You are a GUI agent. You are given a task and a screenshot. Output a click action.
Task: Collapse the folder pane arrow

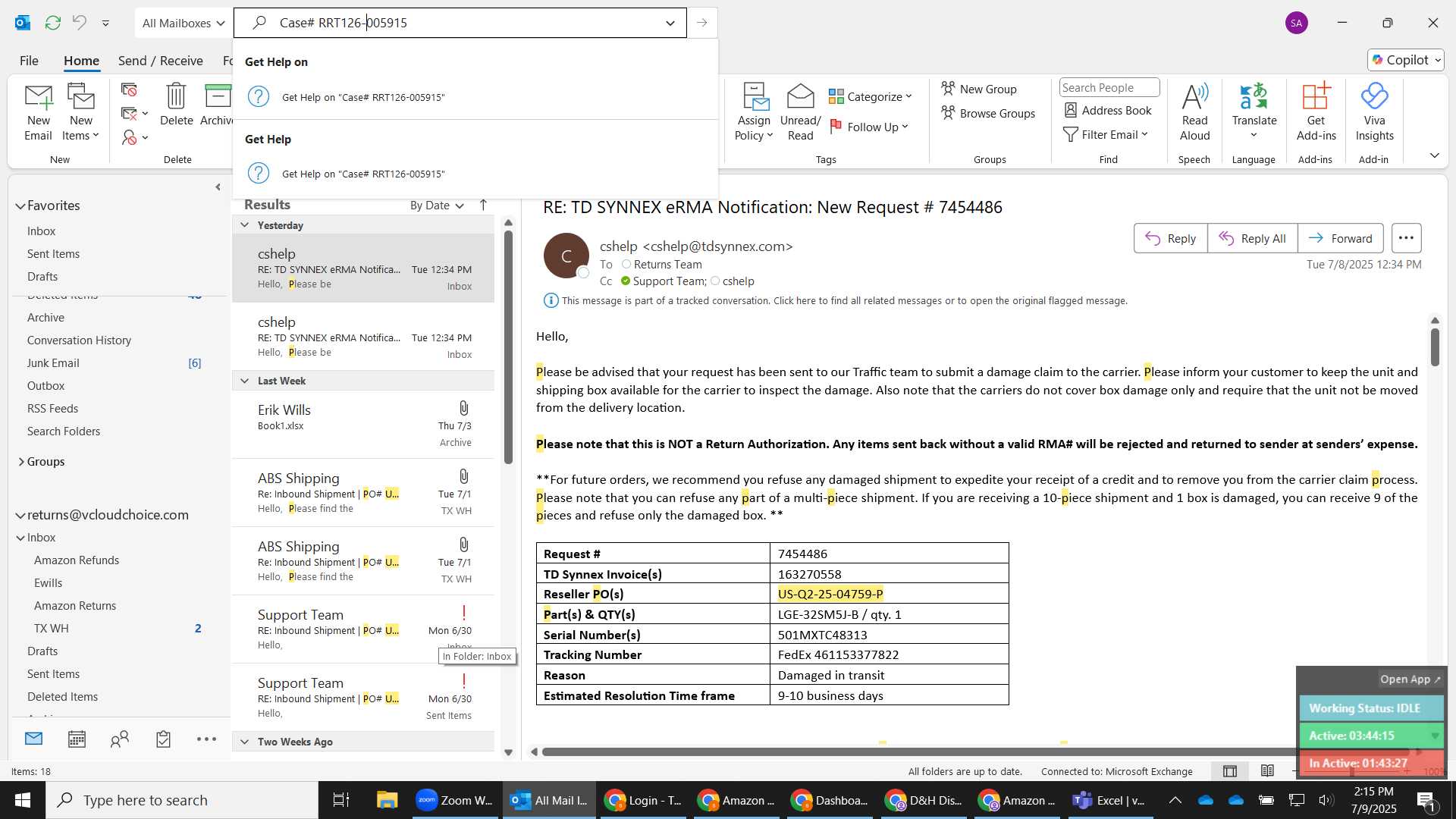218,187
